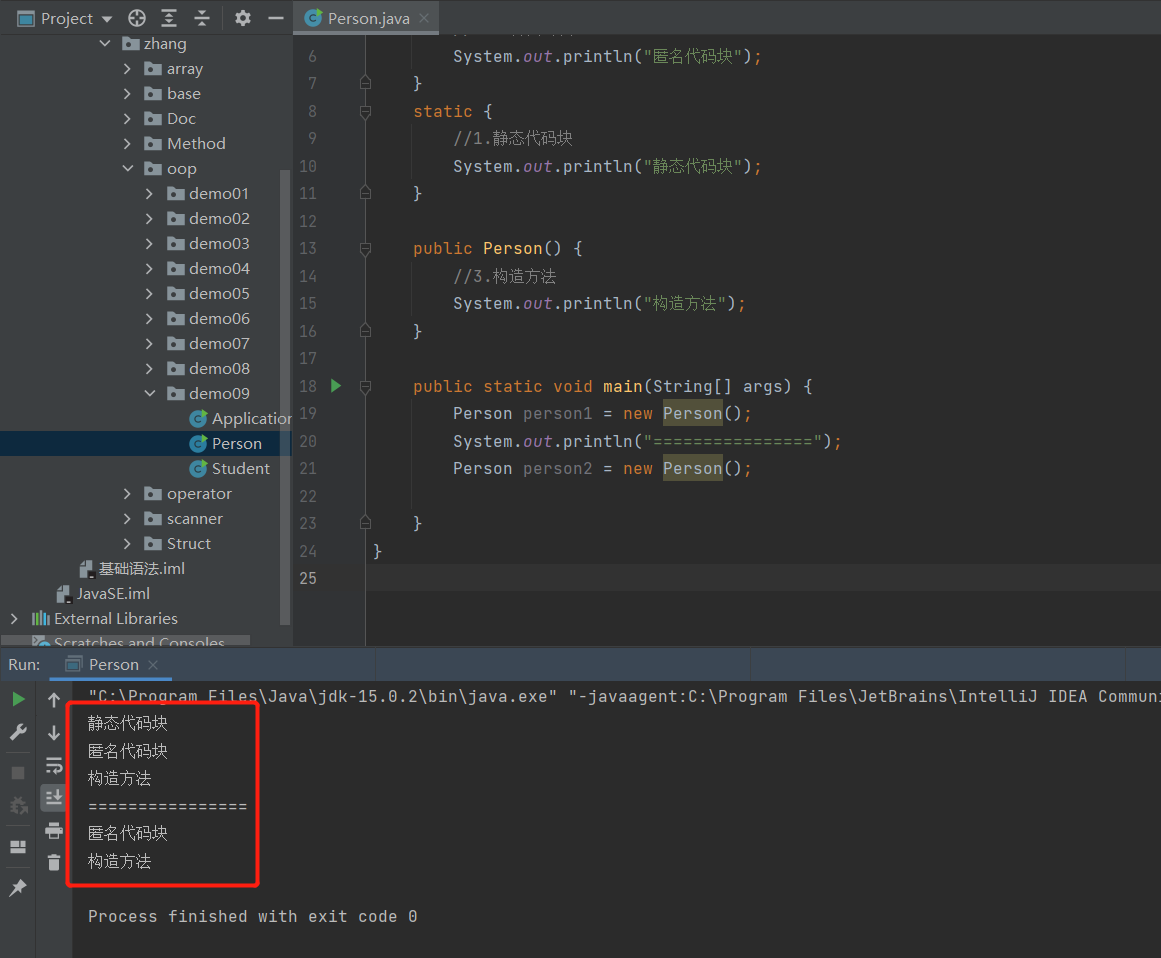Select the Person run tab

[112, 665]
